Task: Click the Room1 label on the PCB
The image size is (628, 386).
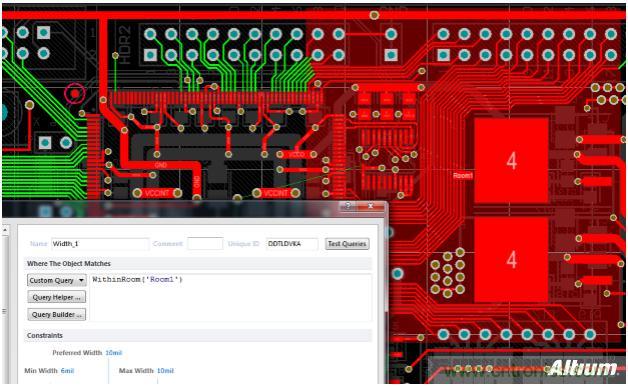Action: [463, 176]
